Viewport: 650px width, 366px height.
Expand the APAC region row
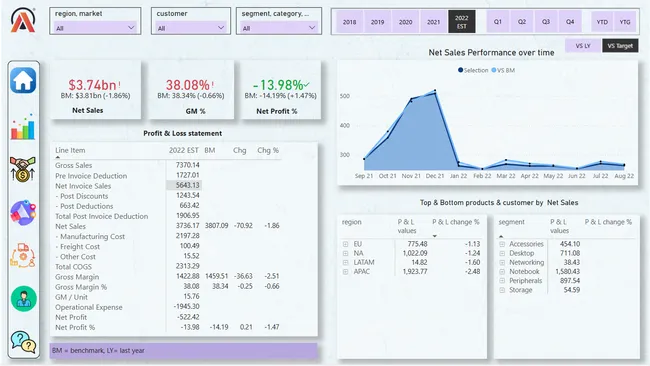[x=345, y=272]
